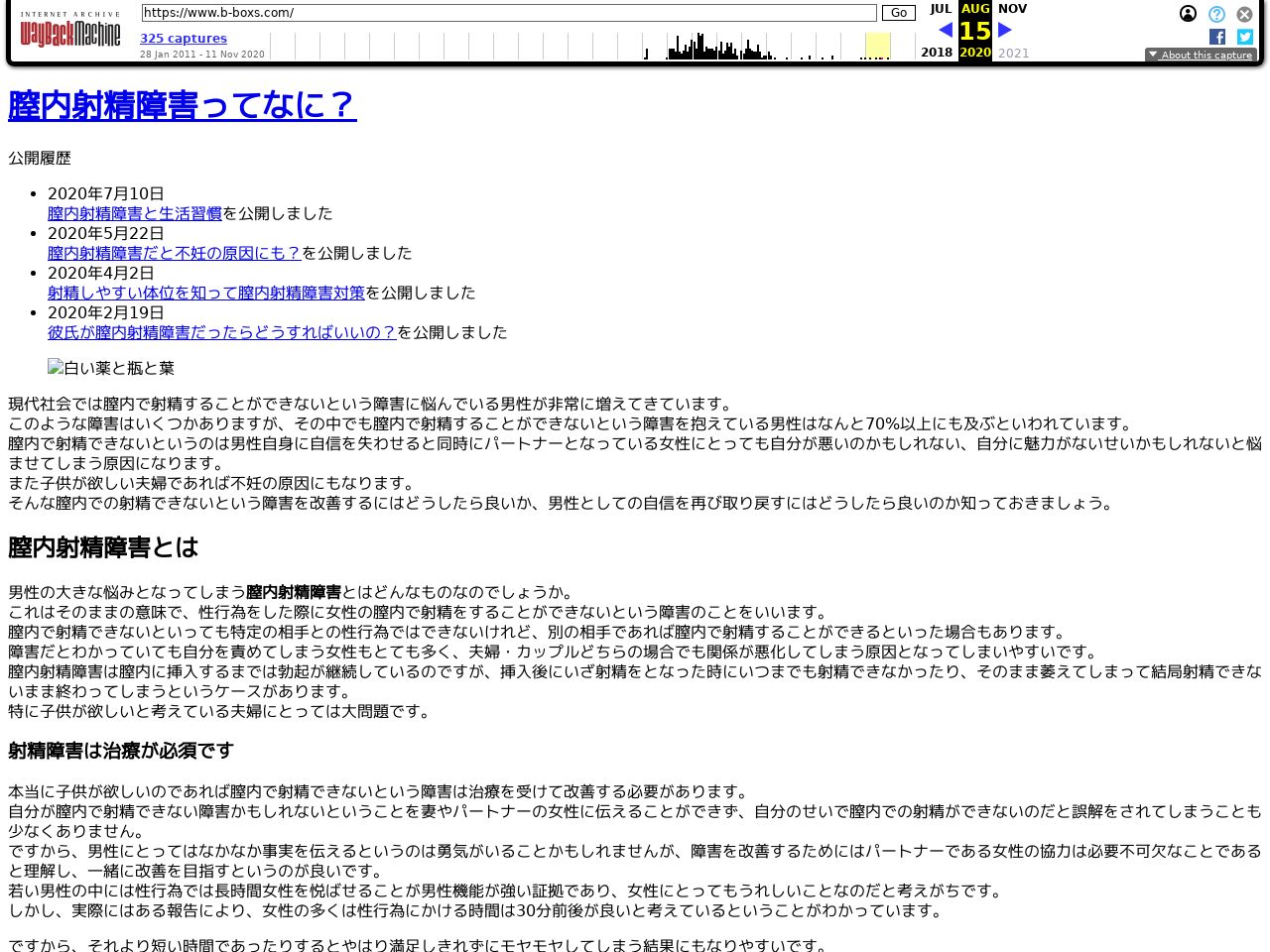Open the May 22, 2020 article link
Screen dimensions: 1270x952
(x=174, y=253)
